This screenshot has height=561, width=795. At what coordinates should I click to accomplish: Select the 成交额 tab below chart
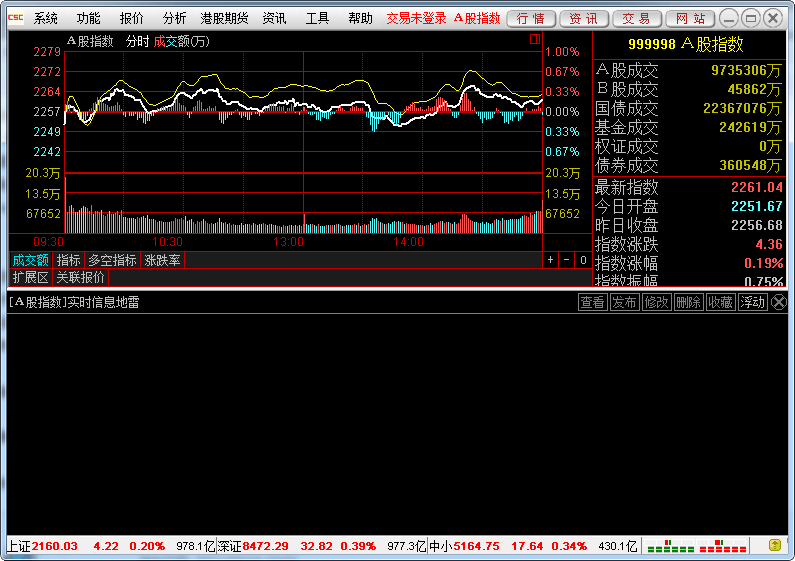click(30, 261)
